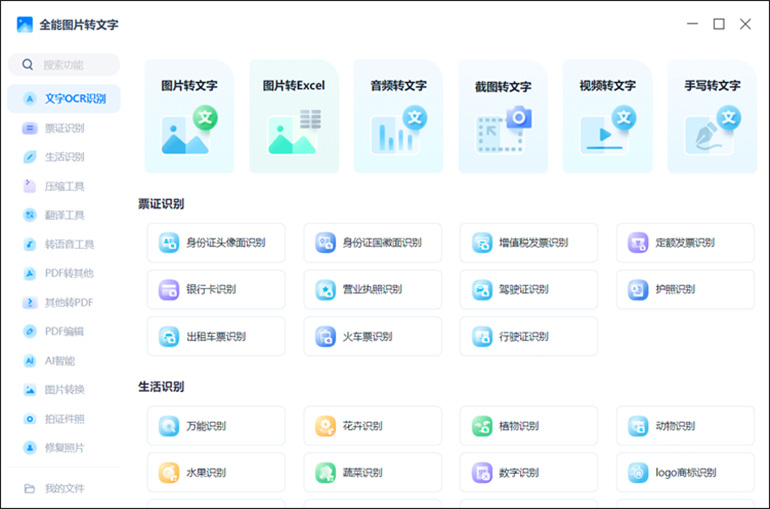Switch to 票证识别 in the sidebar
Viewport: 770px width, 509px height.
pos(64,128)
